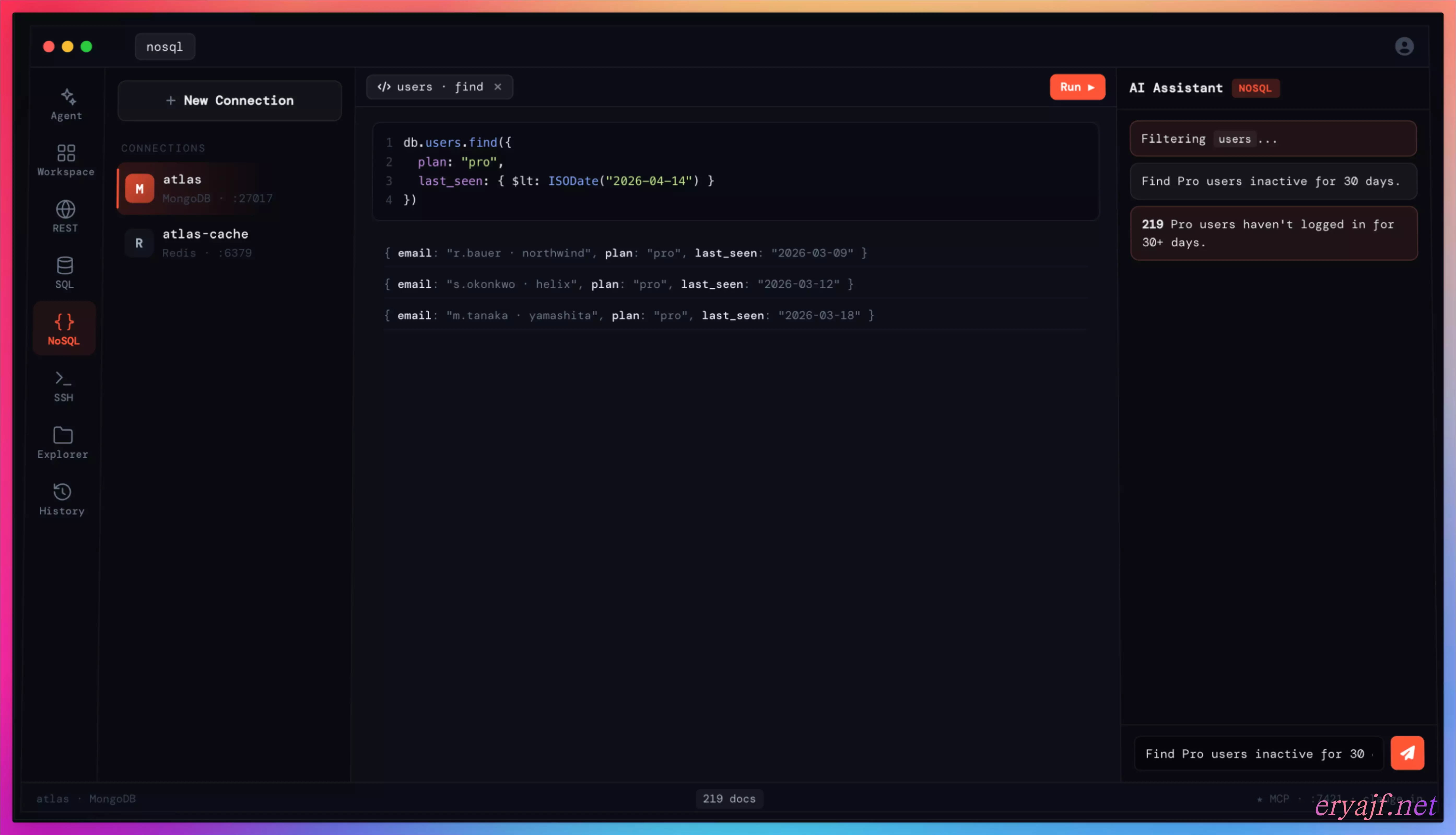
Task: Click the code icon on users find tab
Action: (x=384, y=86)
